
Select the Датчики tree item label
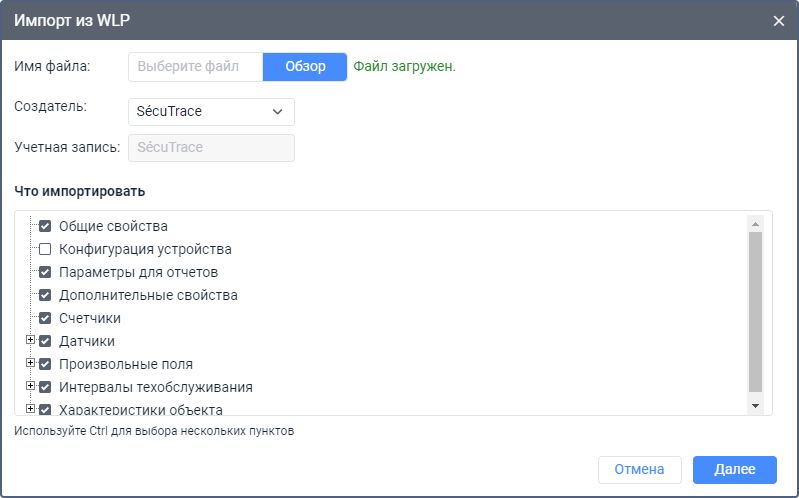tap(87, 342)
